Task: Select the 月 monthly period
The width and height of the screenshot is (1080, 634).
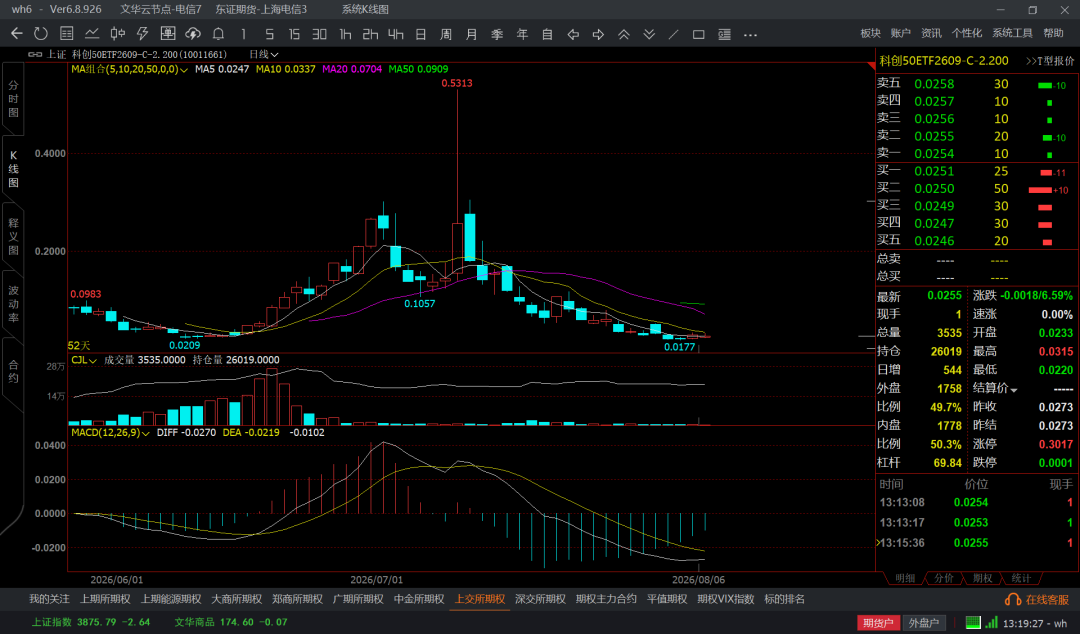Action: pos(472,34)
